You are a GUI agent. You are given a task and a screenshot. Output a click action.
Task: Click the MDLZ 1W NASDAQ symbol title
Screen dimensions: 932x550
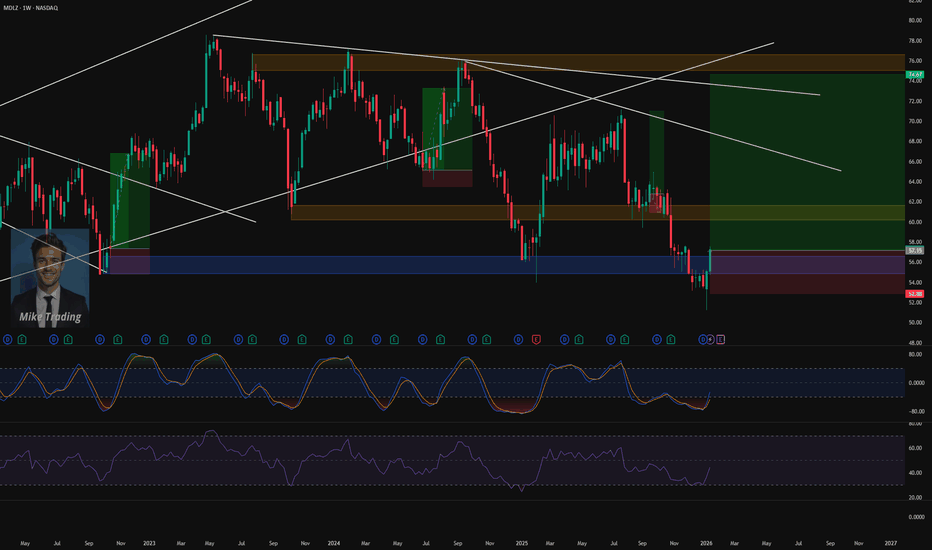coord(31,8)
